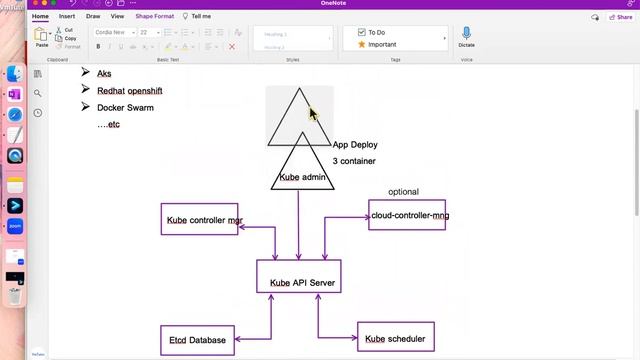The width and height of the screenshot is (640, 360).
Task: Click the Undo arrow in title bar
Action: [x=72, y=3]
